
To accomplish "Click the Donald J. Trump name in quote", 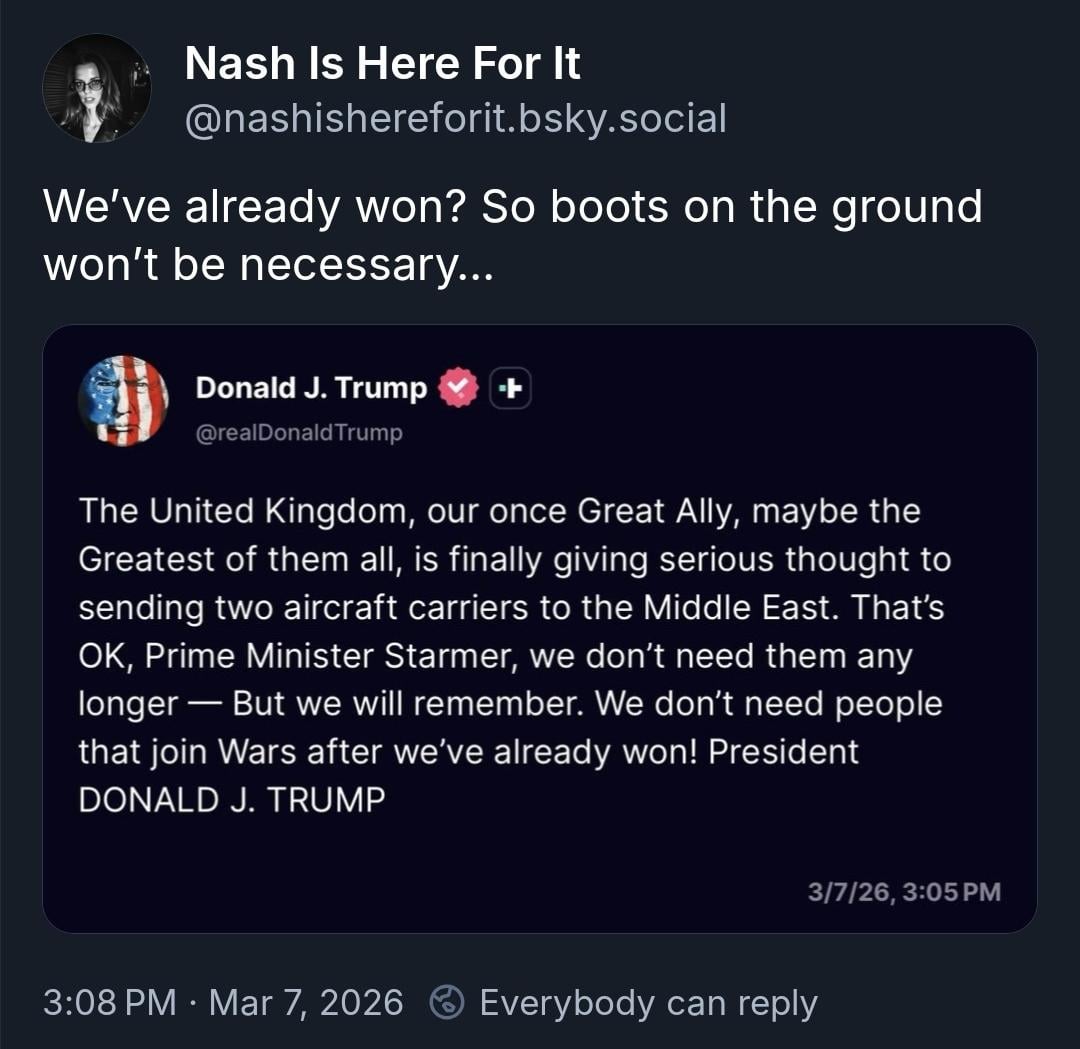I will (311, 387).
